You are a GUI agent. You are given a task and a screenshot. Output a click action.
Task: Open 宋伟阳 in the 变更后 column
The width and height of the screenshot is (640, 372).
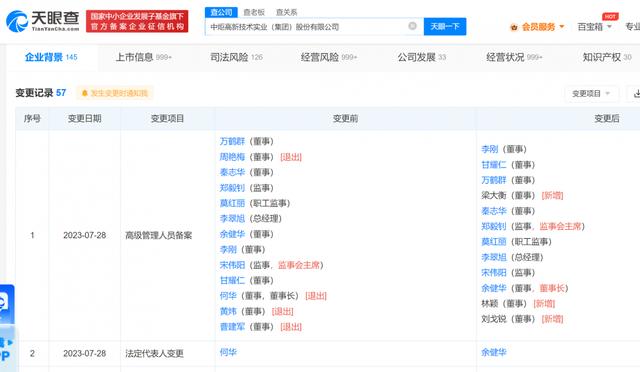(x=494, y=273)
